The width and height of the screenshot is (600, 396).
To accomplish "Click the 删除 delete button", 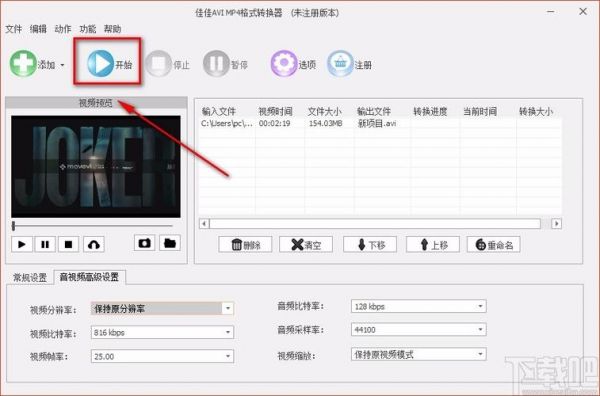I will click(x=245, y=244).
